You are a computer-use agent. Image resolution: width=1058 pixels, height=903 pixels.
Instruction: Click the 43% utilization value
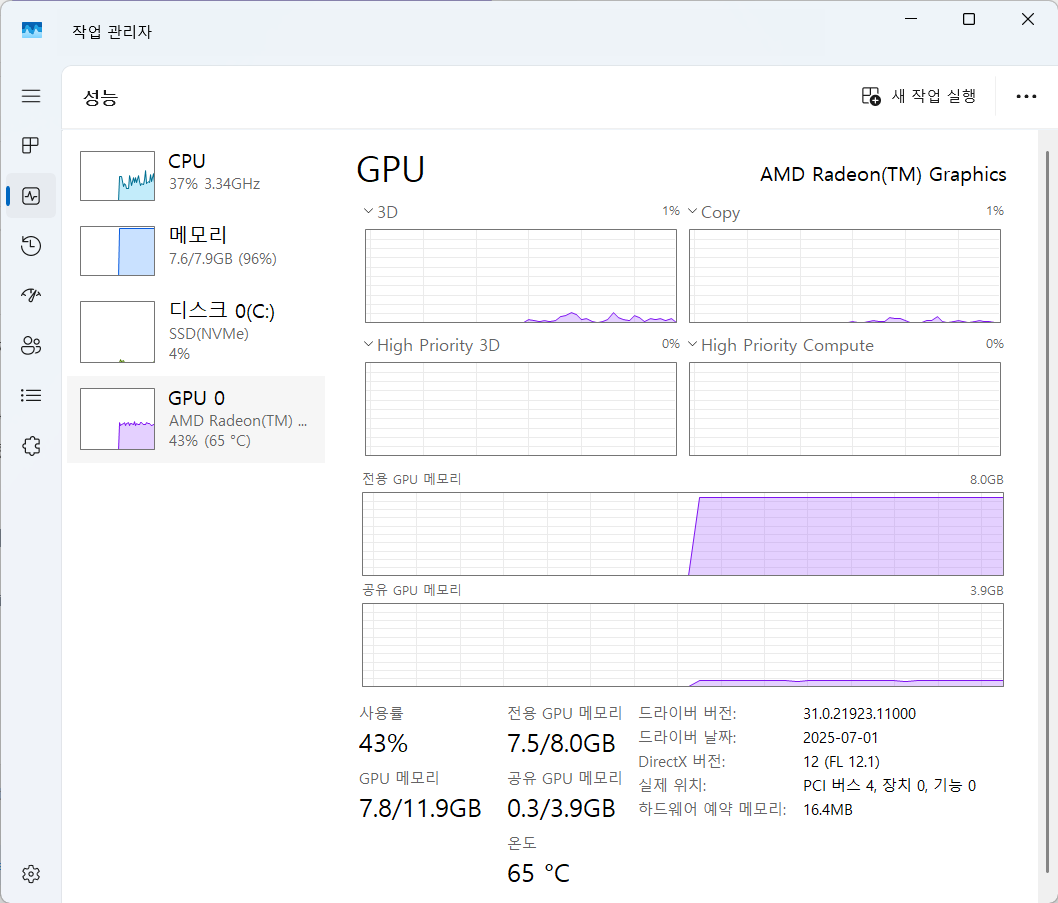tap(383, 743)
